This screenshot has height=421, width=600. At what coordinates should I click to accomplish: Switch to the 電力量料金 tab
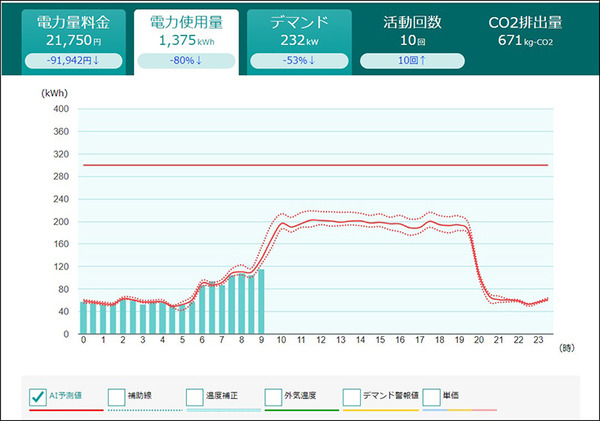[x=66, y=31]
